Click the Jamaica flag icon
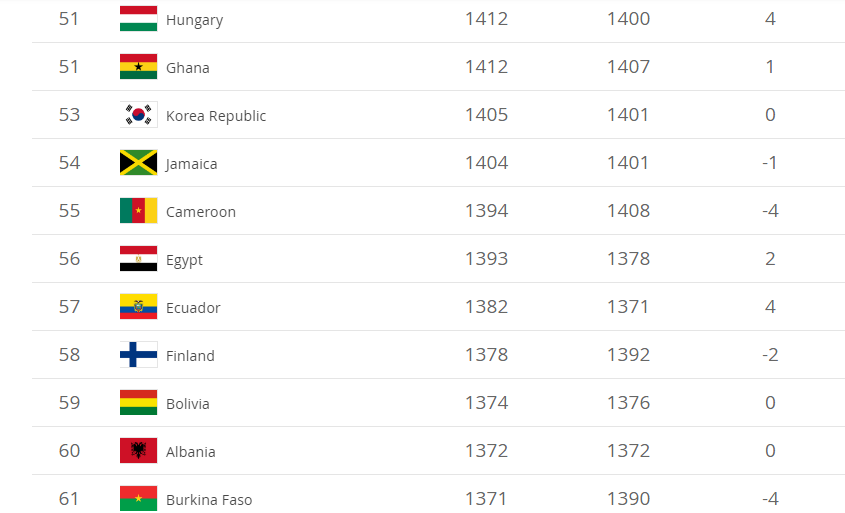Viewport: 845px width, 513px height. [138, 163]
